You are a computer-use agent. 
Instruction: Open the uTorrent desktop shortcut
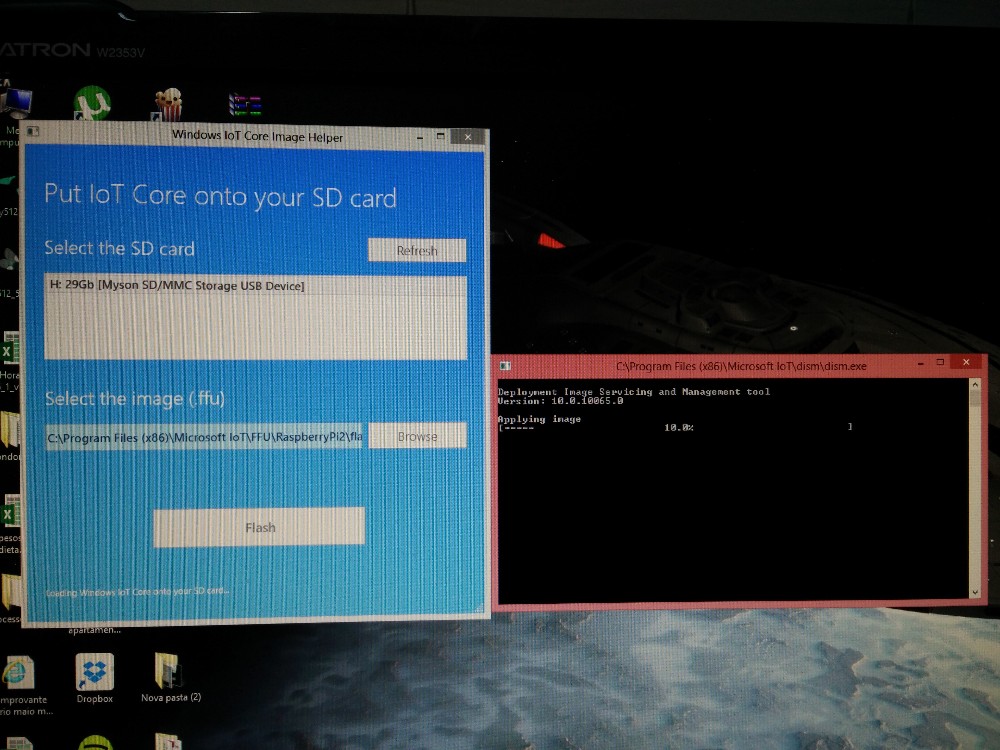(92, 102)
